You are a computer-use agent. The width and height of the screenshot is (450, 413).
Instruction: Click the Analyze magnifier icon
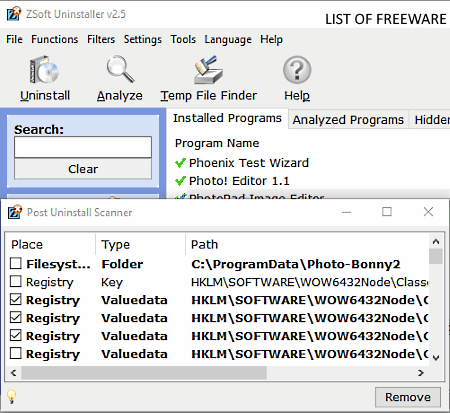120,69
